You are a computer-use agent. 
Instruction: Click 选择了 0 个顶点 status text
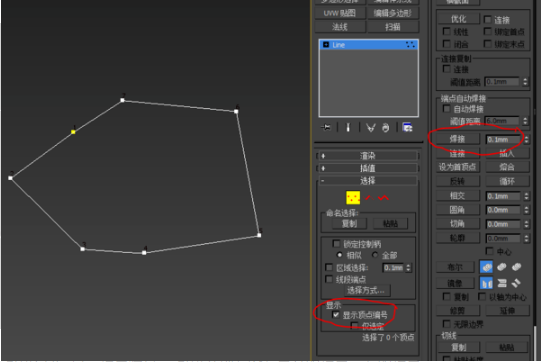tap(388, 337)
